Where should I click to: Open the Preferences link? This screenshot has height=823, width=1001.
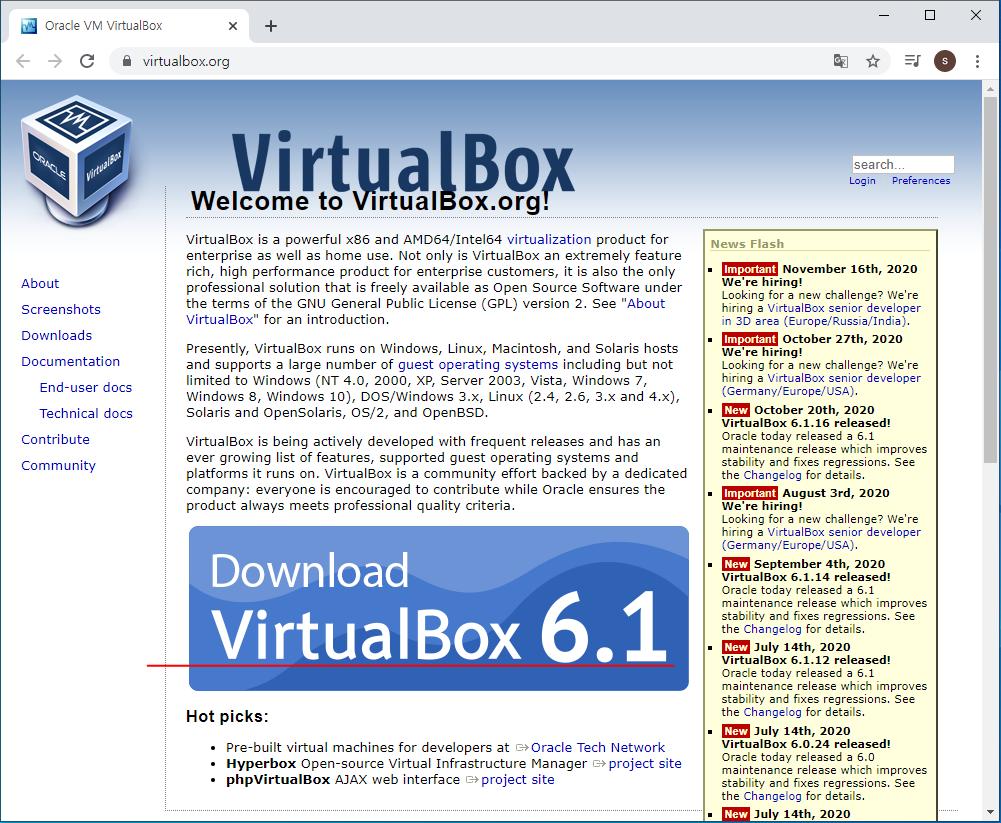(x=921, y=181)
